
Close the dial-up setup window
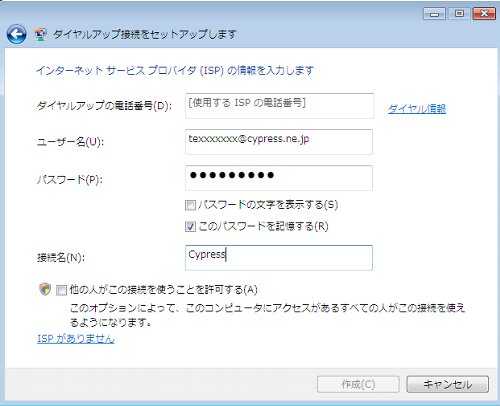click(x=484, y=14)
